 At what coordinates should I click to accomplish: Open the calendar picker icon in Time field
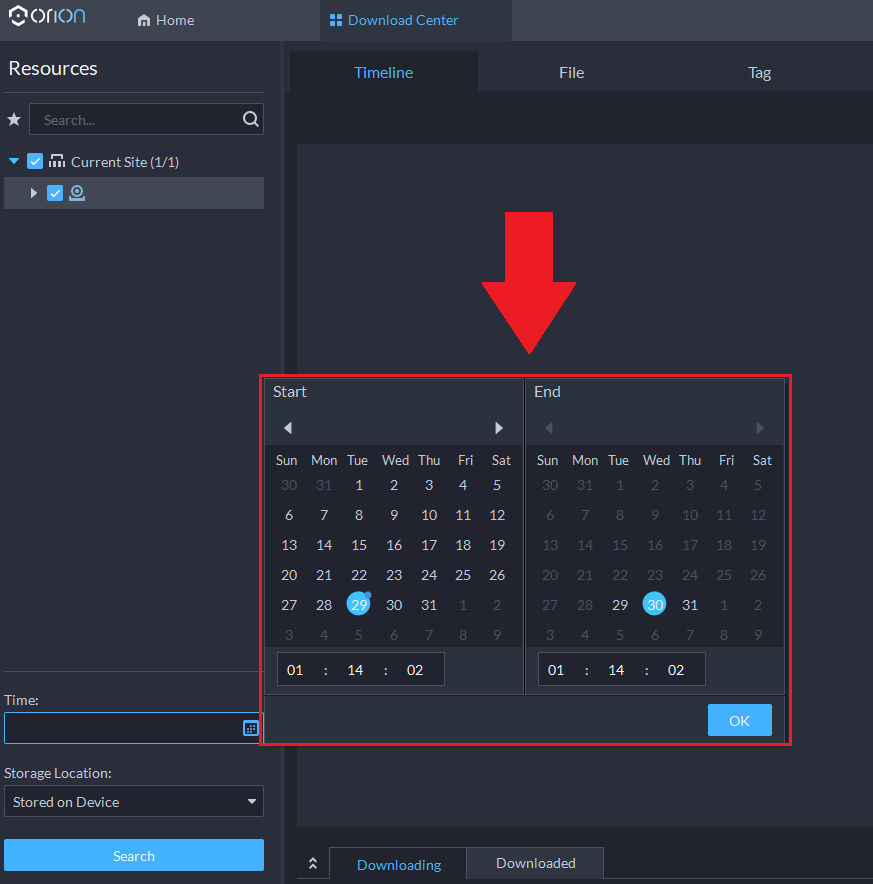point(251,728)
